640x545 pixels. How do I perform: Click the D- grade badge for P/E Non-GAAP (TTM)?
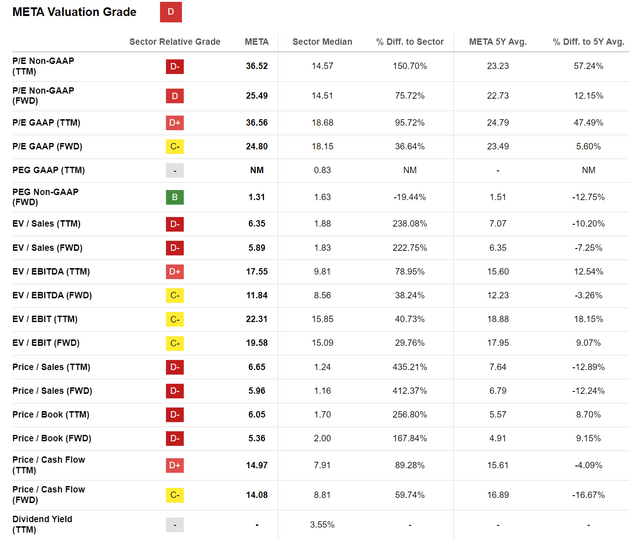click(175, 66)
